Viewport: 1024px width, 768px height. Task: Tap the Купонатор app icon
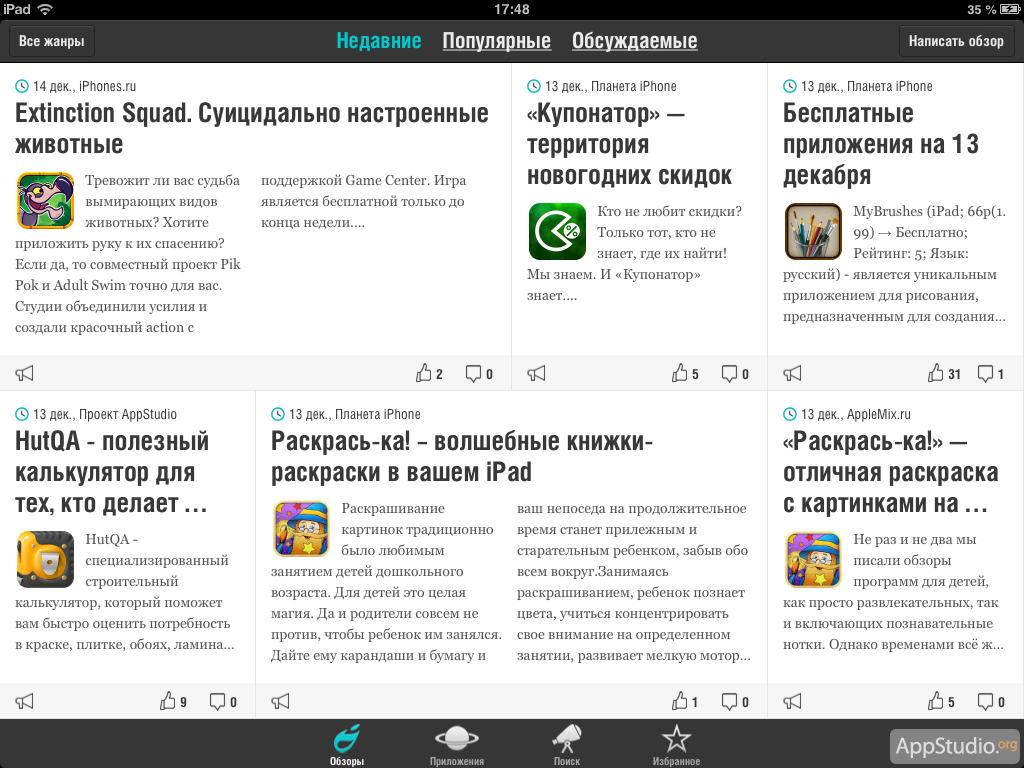tap(556, 232)
